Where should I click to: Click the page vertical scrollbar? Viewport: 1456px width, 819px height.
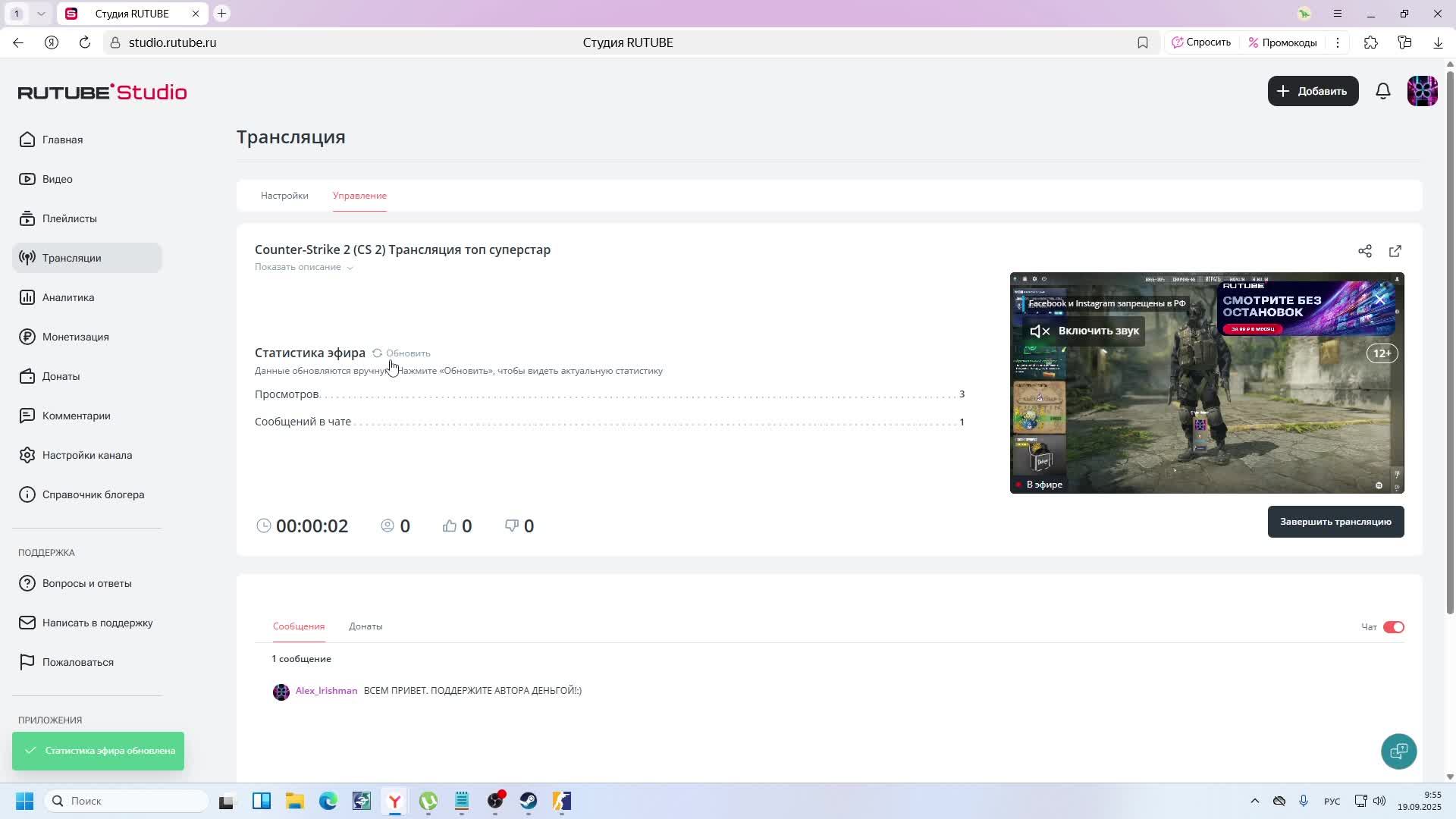click(1450, 341)
